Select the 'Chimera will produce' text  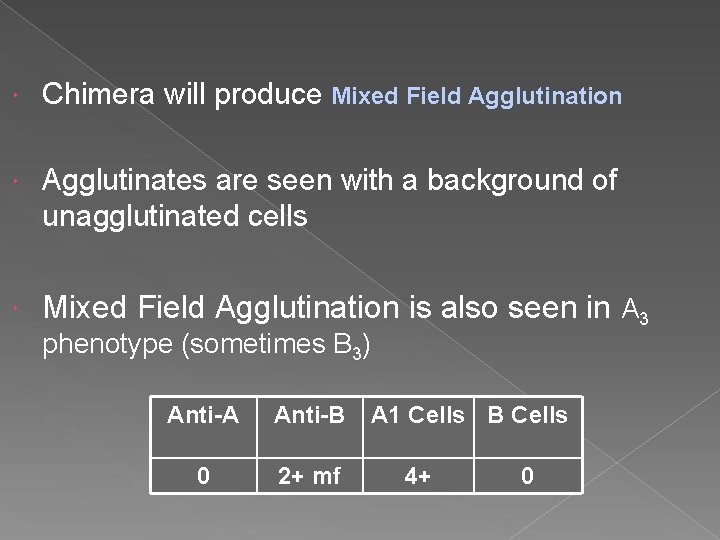(x=182, y=94)
